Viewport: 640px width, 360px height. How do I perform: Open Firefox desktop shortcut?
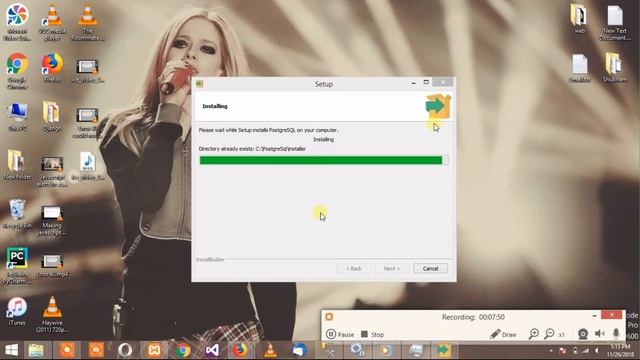point(52,68)
